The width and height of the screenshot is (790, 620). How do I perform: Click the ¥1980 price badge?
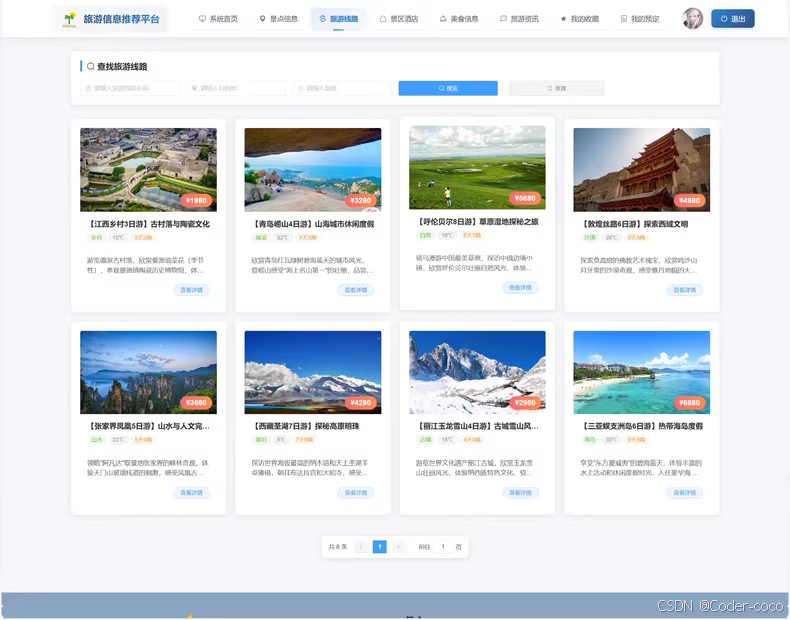[x=196, y=200]
